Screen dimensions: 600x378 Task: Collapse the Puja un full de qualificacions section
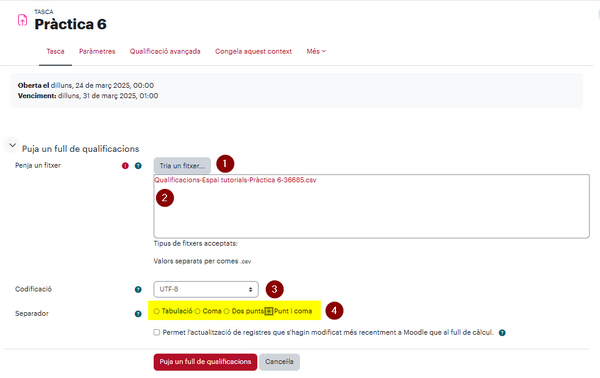tap(12, 145)
